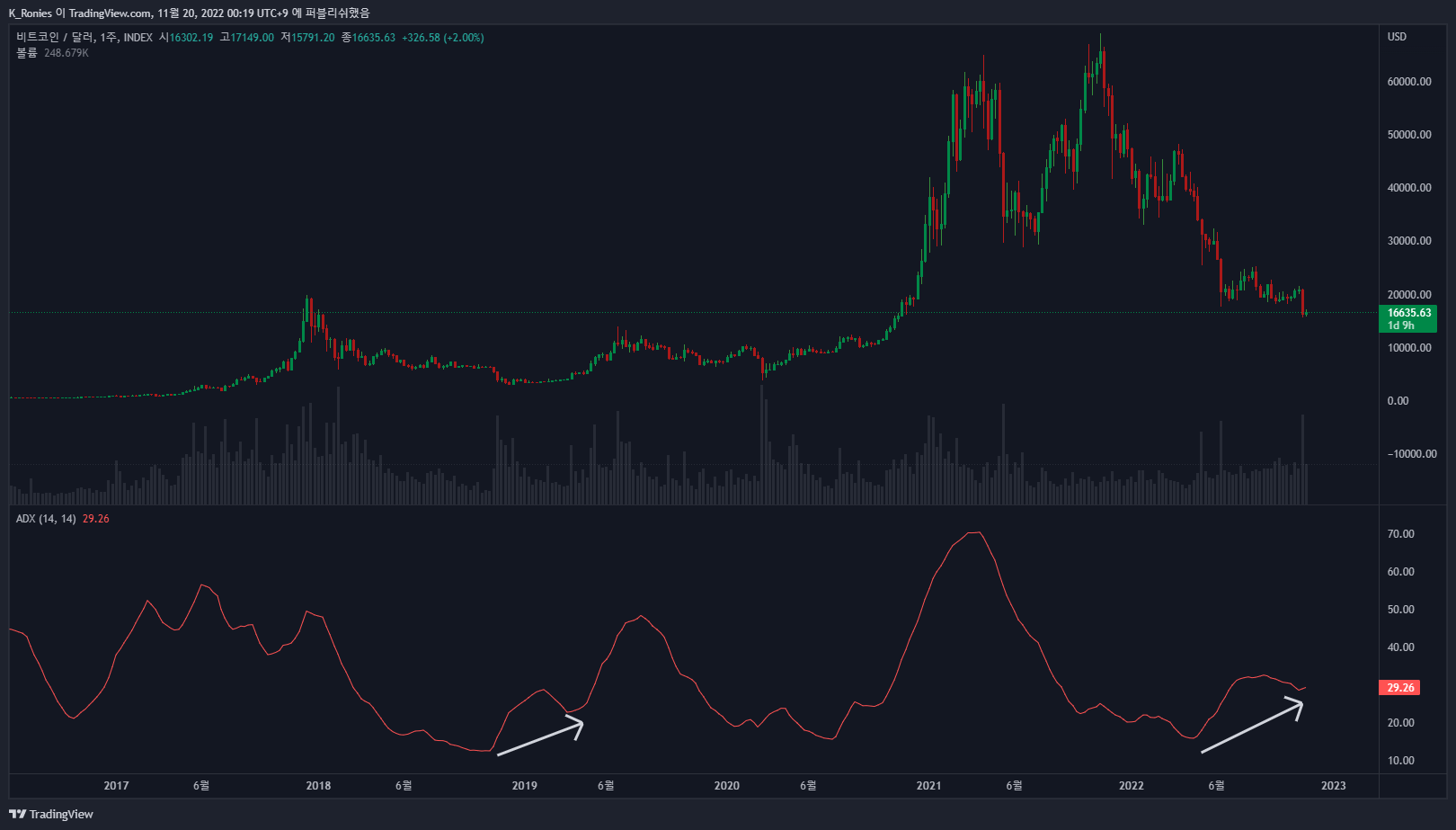The image size is (1456, 830).
Task: Click the change value +326.58 (+2.00%)
Action: [x=443, y=38]
